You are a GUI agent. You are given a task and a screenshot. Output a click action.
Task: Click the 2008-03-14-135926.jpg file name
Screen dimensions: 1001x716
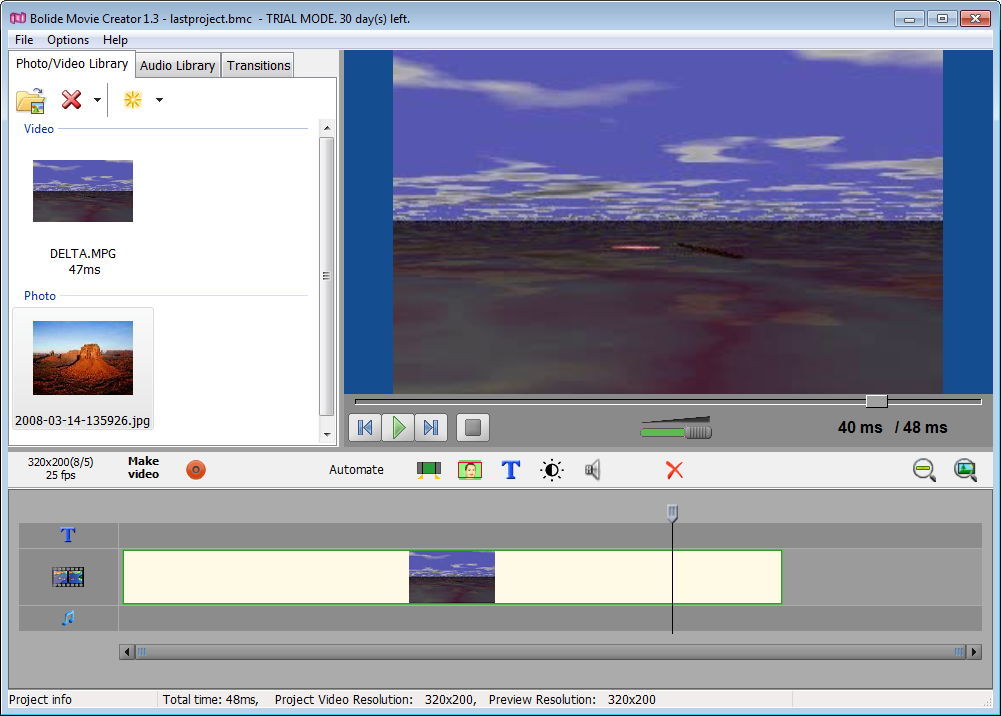click(82, 421)
